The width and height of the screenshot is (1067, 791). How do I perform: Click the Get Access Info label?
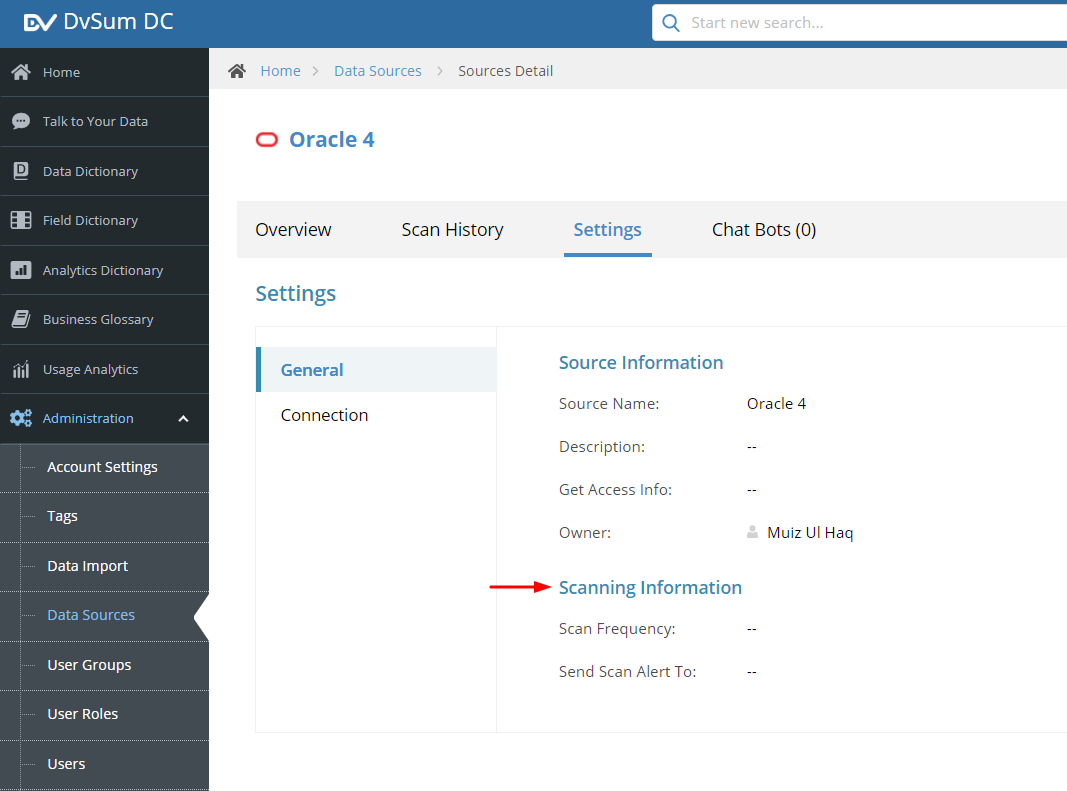(x=615, y=489)
